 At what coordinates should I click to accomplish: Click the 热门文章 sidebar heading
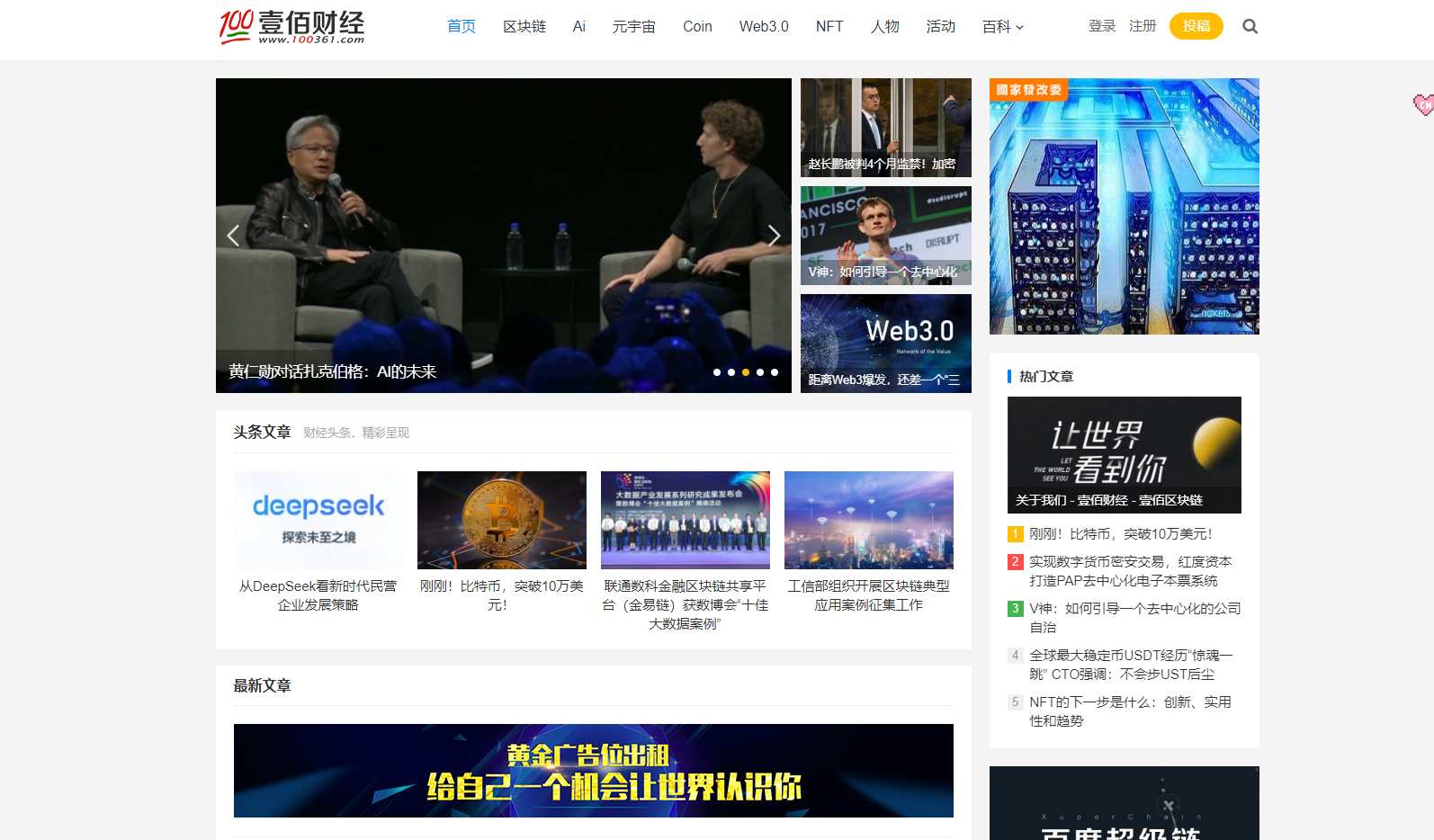(x=1046, y=377)
